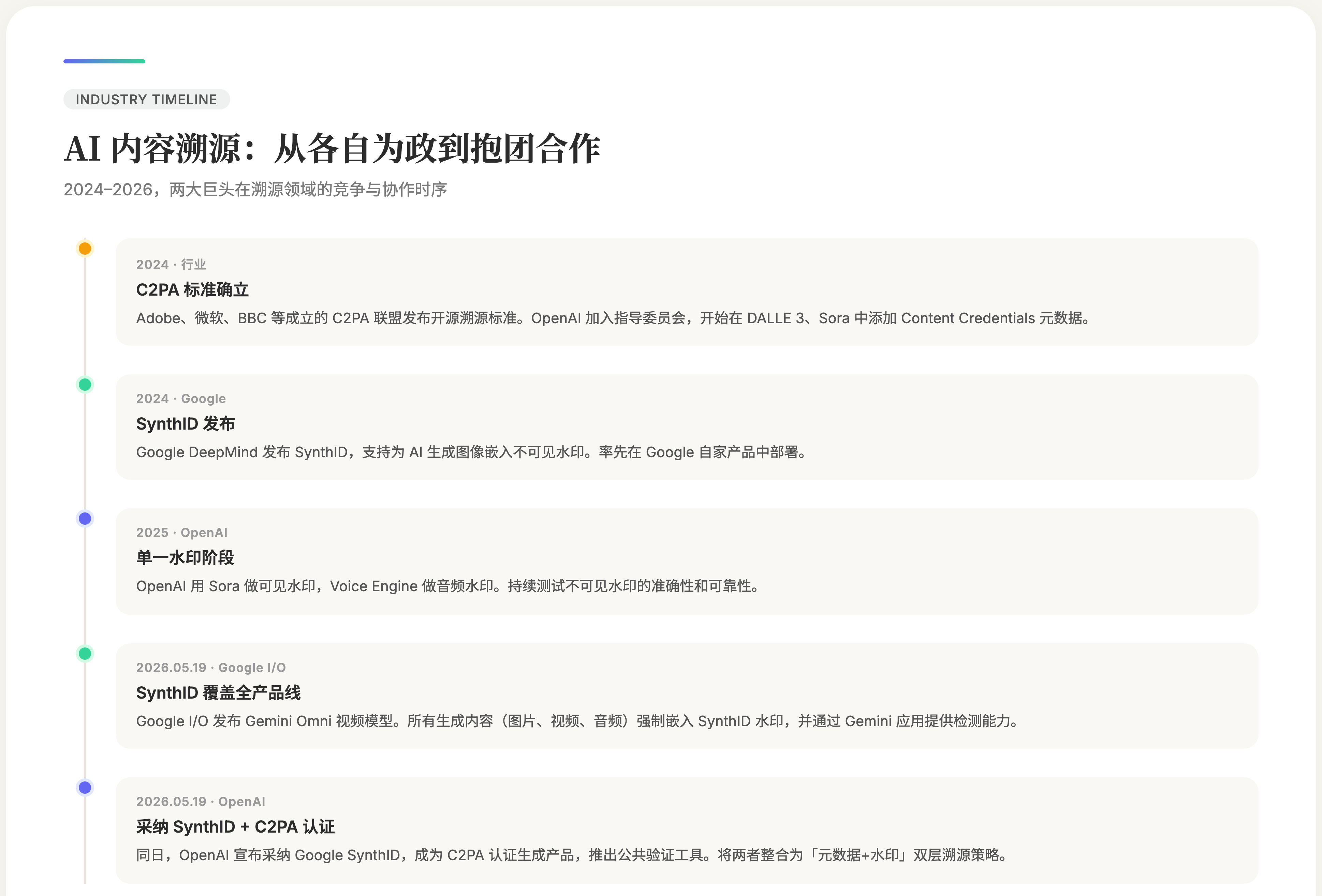Click the heading SynthID 覆盖全产品线
This screenshot has width=1322, height=896.
(218, 693)
